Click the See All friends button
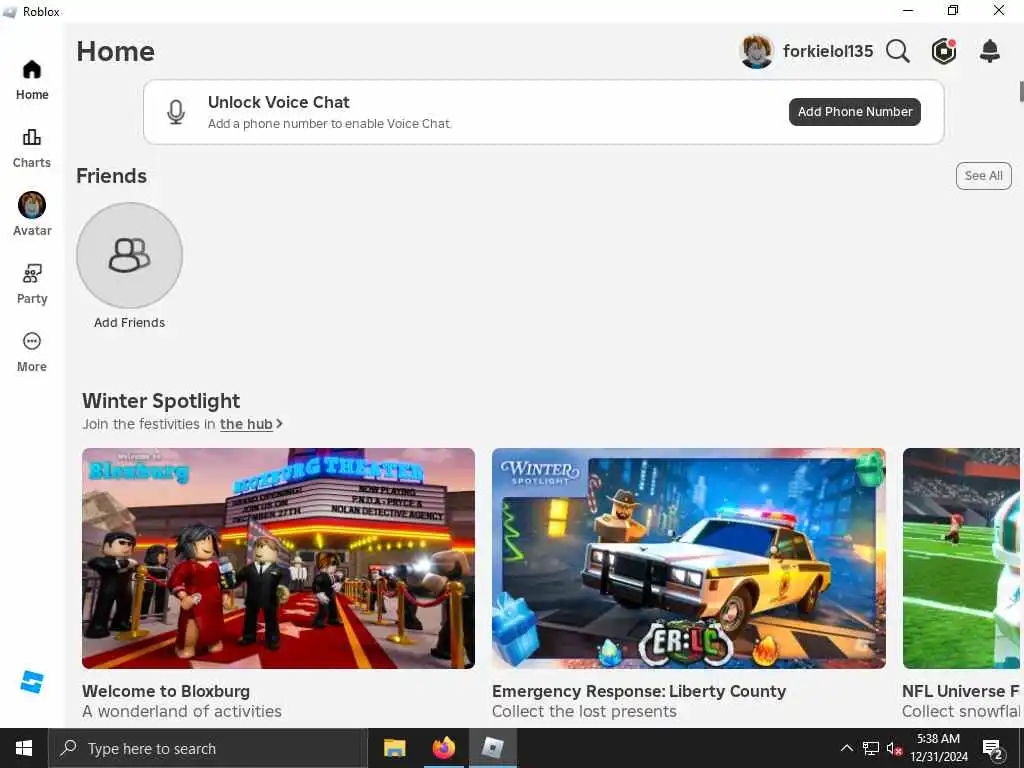Viewport: 1024px width, 768px height. click(984, 176)
